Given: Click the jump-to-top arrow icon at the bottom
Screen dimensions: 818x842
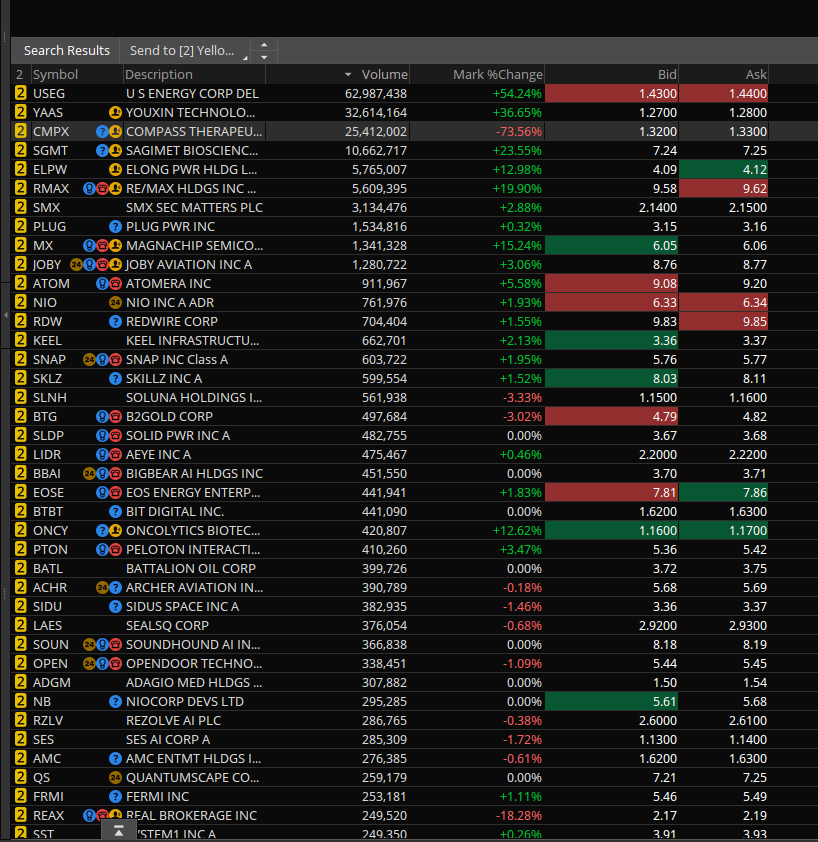Looking at the screenshot, I should tap(119, 831).
